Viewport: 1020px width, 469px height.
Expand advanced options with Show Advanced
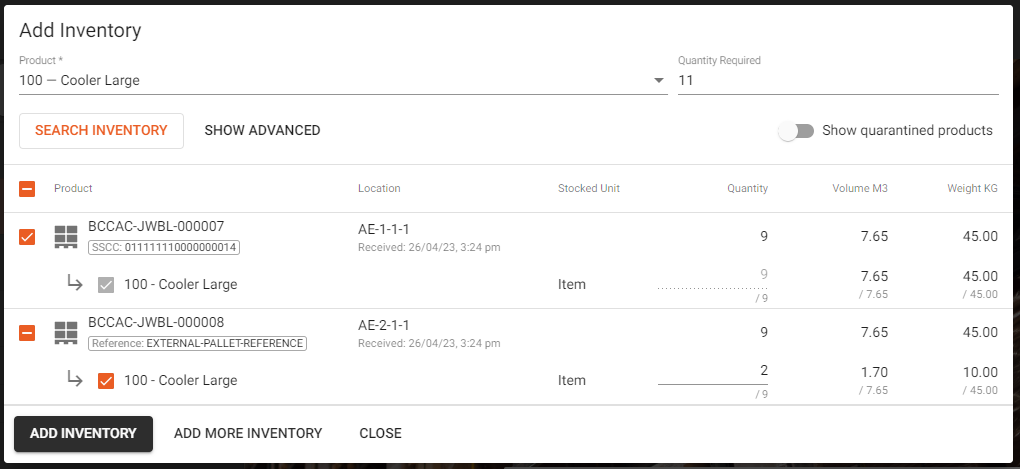click(x=262, y=131)
